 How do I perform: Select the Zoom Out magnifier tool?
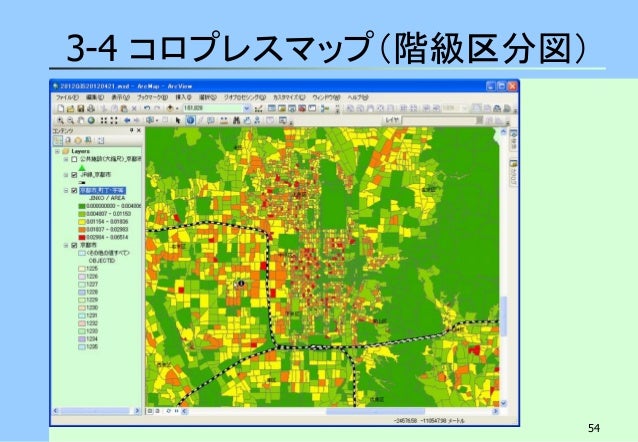click(70, 120)
